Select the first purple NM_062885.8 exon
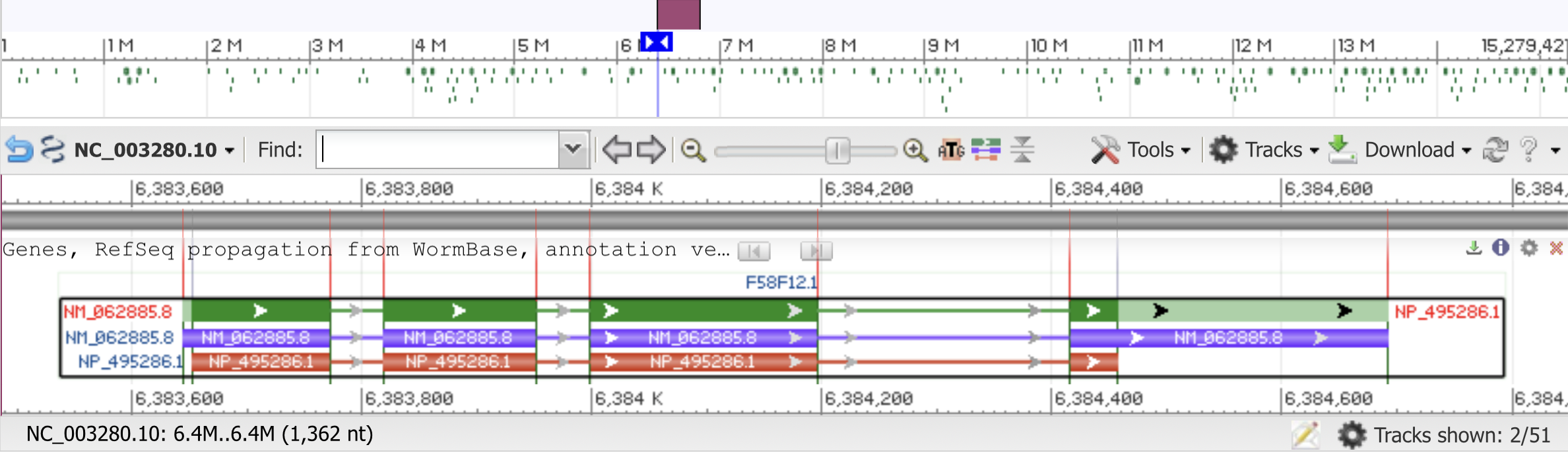The image size is (1568, 453). pos(257,338)
